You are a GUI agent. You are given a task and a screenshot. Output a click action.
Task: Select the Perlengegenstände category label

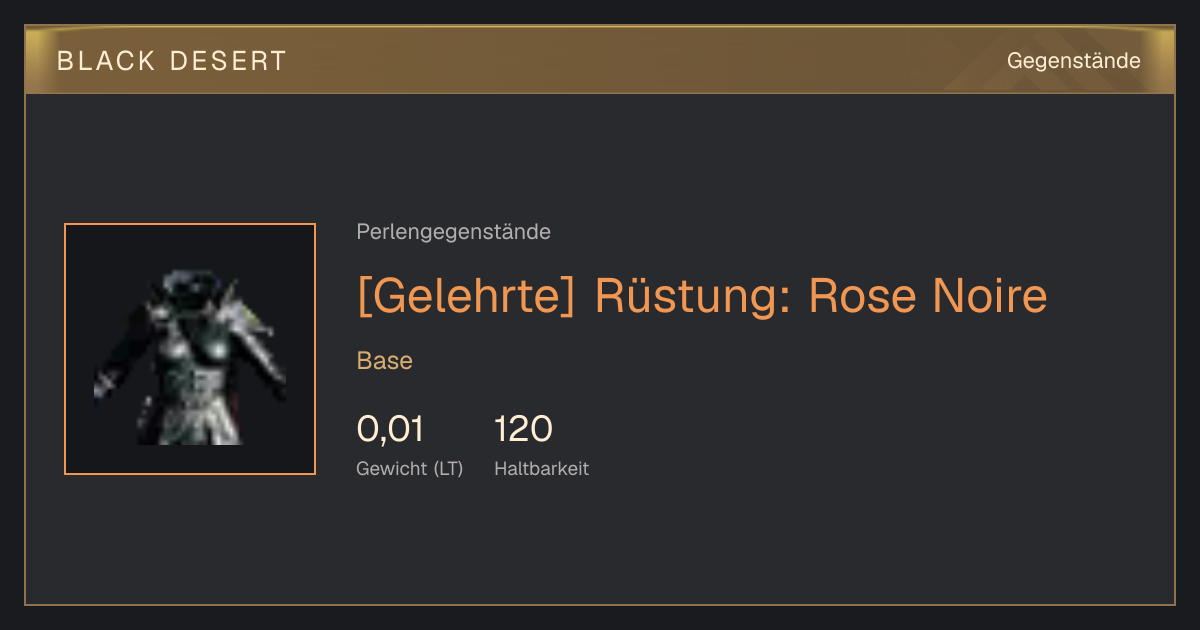click(x=453, y=232)
